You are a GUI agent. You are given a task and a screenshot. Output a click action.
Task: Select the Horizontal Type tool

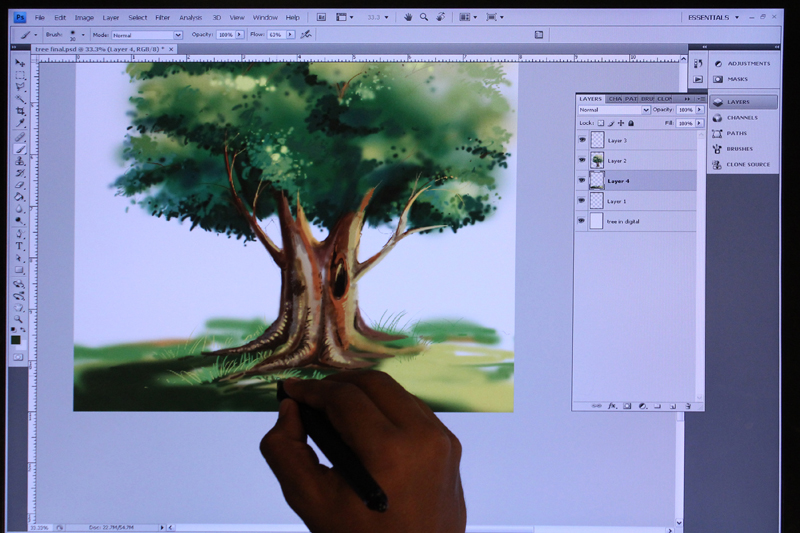point(19,246)
